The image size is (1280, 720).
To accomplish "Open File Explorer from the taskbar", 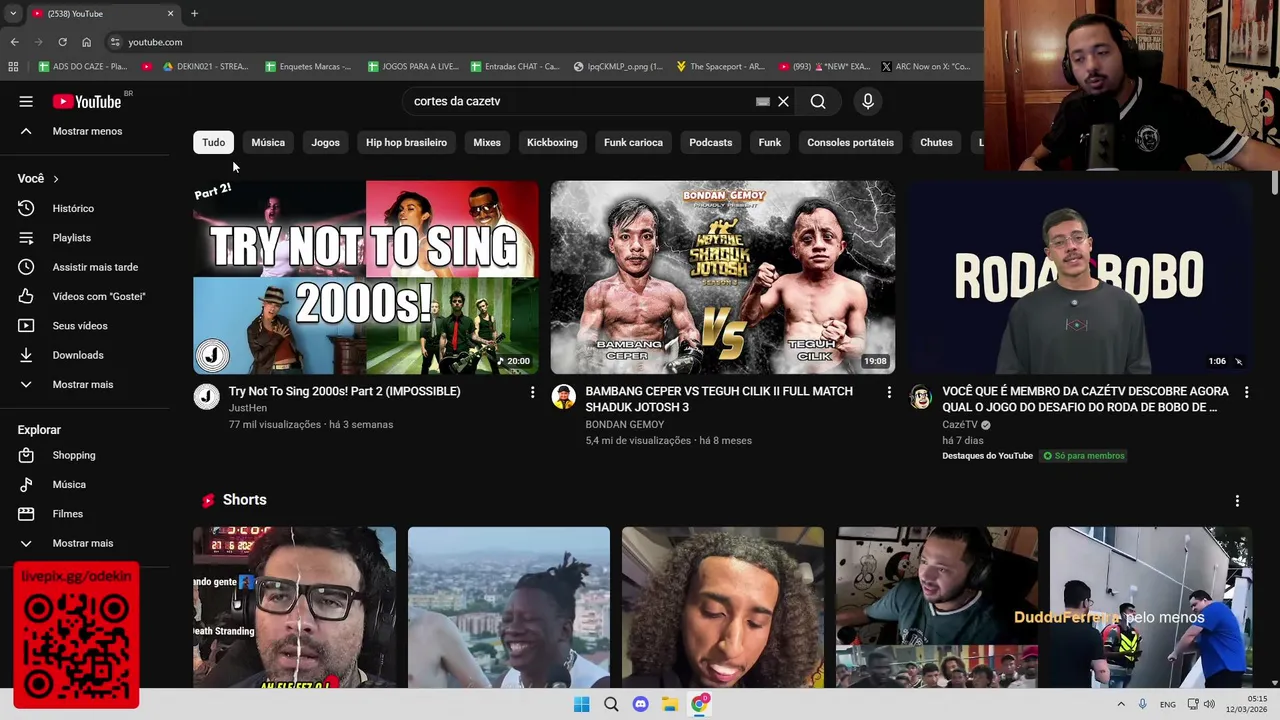I will pyautogui.click(x=670, y=704).
